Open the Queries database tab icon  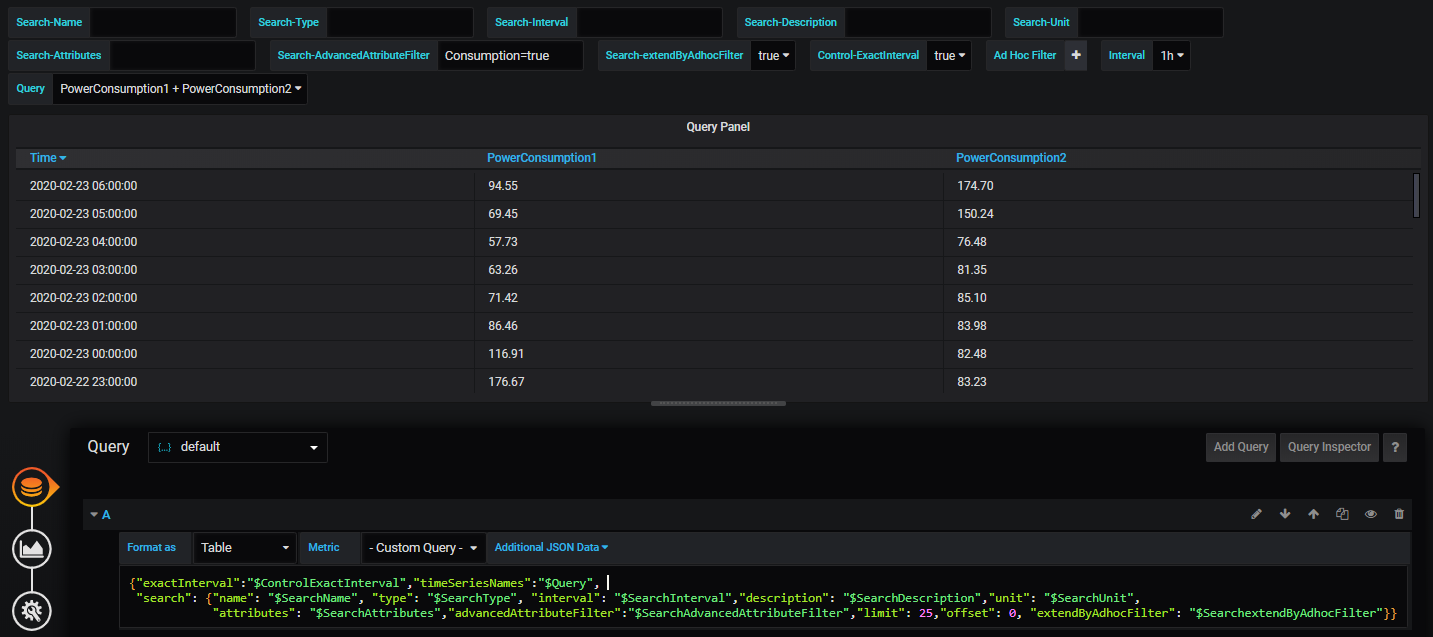[x=32, y=487]
